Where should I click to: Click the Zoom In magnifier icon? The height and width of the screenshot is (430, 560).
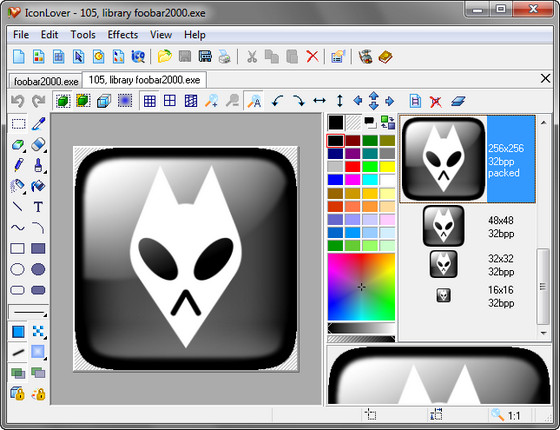tap(211, 101)
